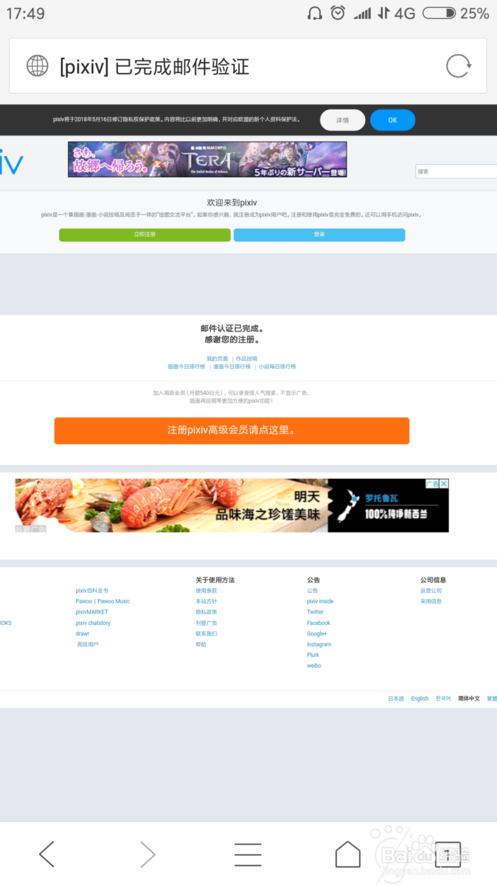Close the lobster ad with X icon
This screenshot has height=886, width=497.
tap(444, 484)
